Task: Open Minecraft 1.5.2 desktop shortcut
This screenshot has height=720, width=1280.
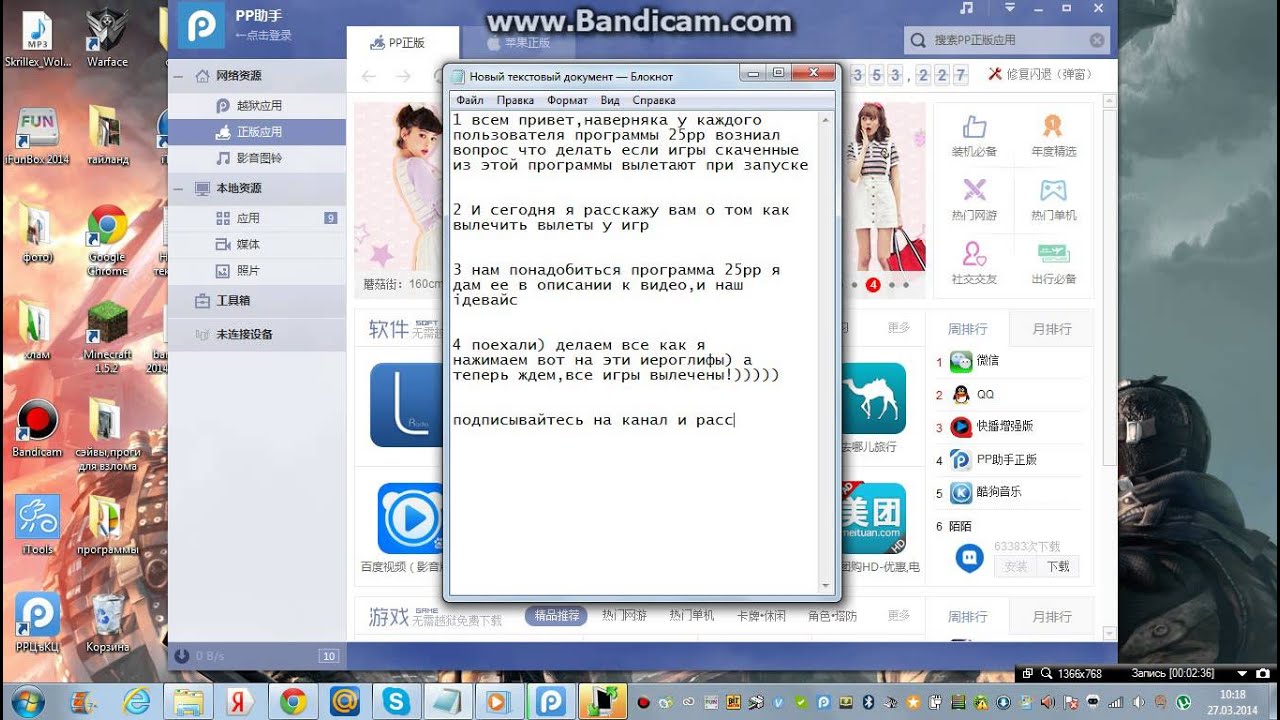Action: (x=107, y=337)
